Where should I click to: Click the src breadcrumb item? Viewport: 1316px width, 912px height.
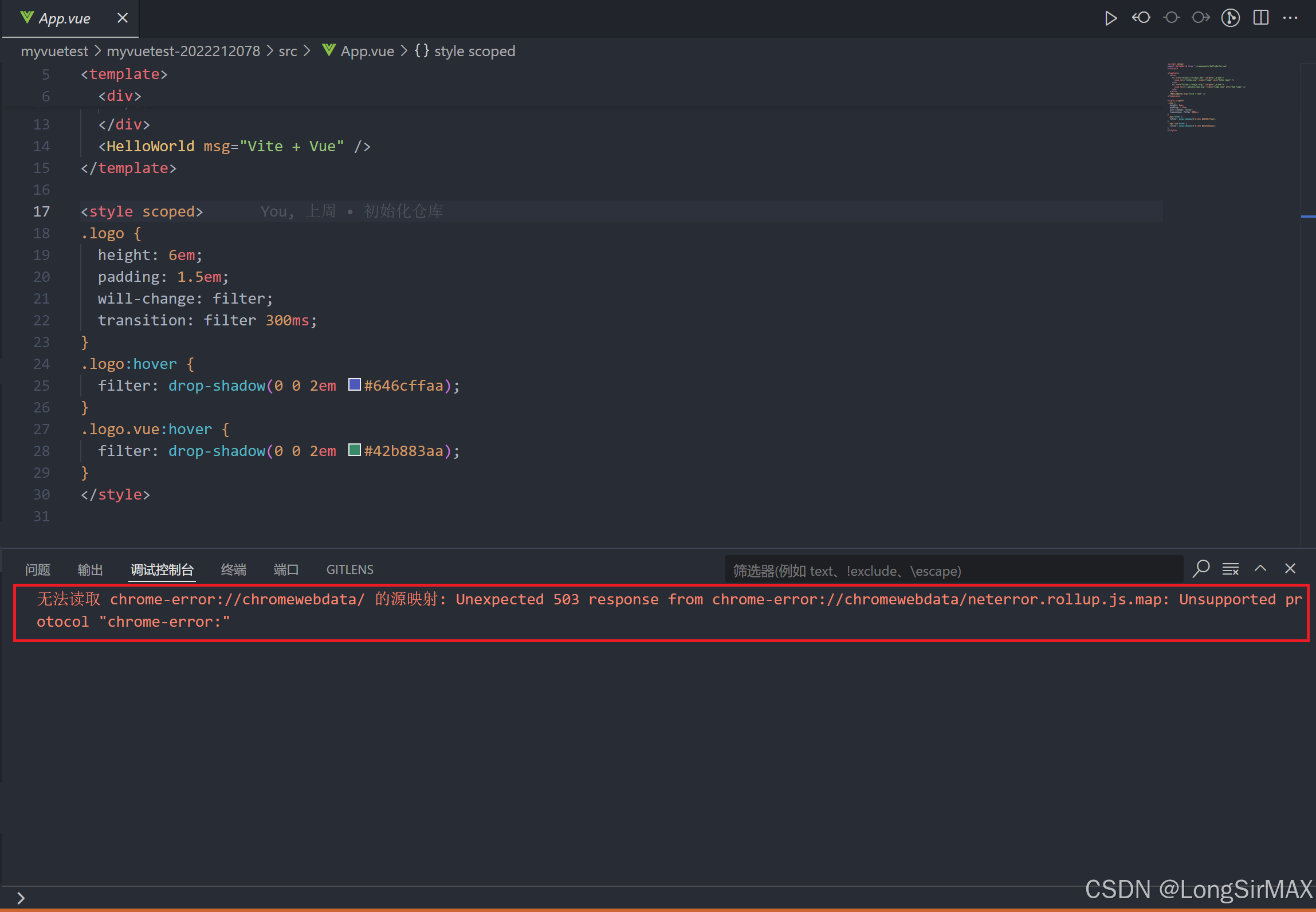pos(288,52)
